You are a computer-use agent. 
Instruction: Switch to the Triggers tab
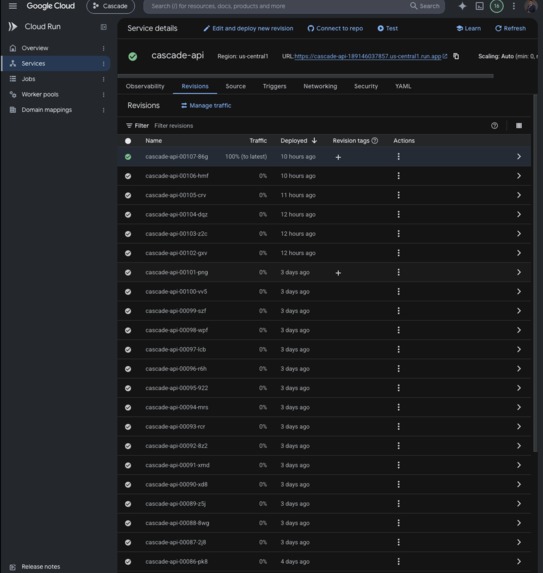coord(274,86)
